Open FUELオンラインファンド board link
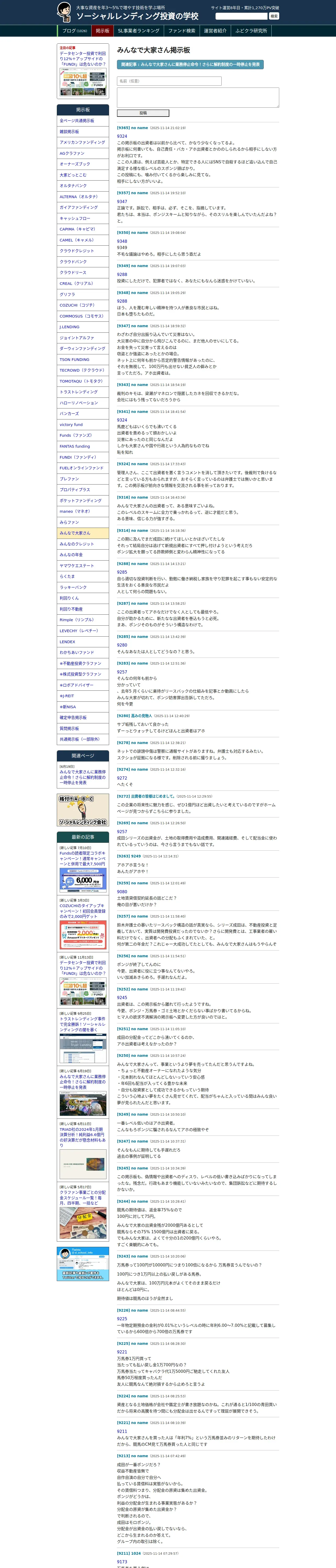The height and width of the screenshot is (1568, 336). click(x=83, y=468)
